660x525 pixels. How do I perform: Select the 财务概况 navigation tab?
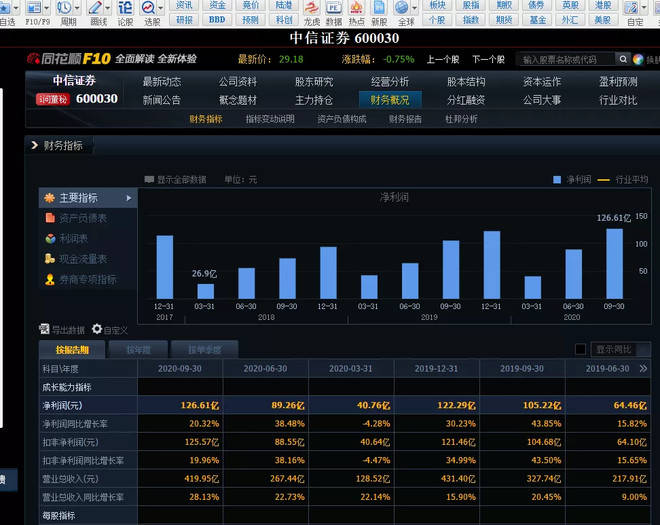click(390, 100)
